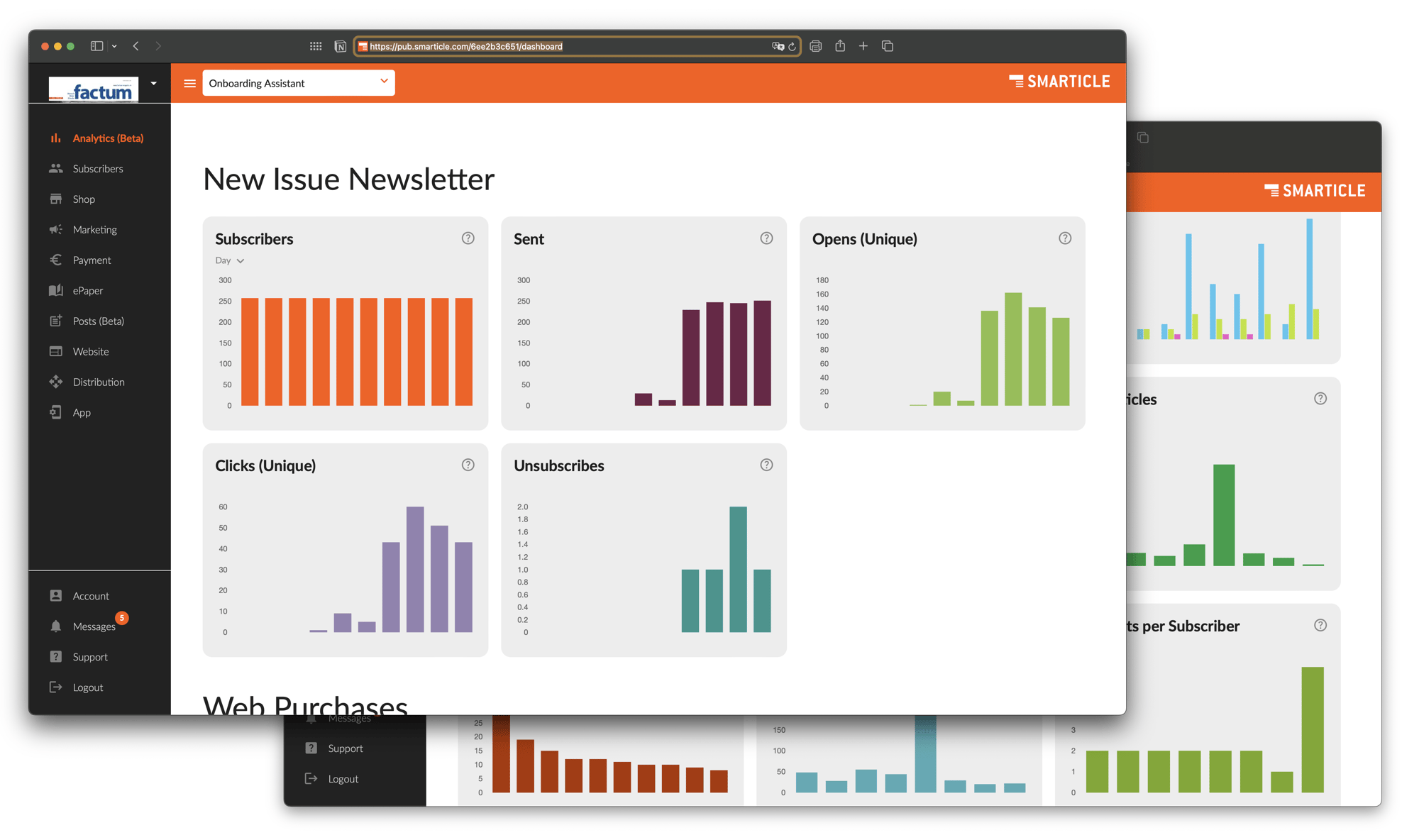Click the translate icon in address bar
The image size is (1419, 840).
pyautogui.click(x=778, y=47)
